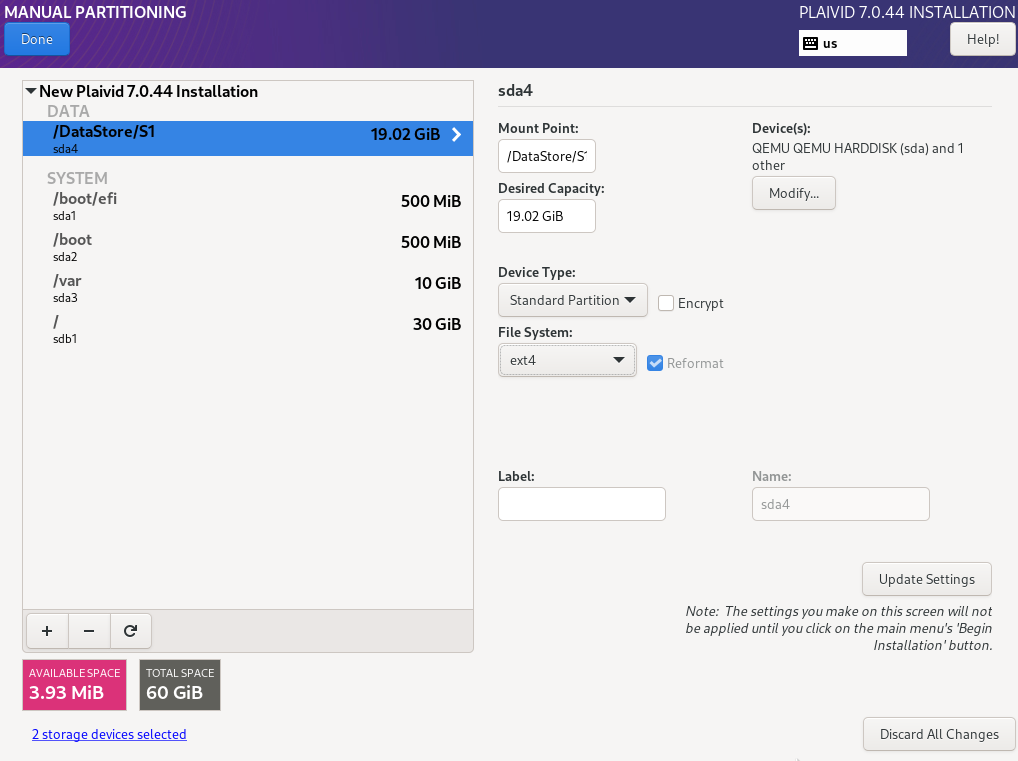This screenshot has height=761, width=1018.
Task: Click the SYSTEM section heading
Action: 77,178
